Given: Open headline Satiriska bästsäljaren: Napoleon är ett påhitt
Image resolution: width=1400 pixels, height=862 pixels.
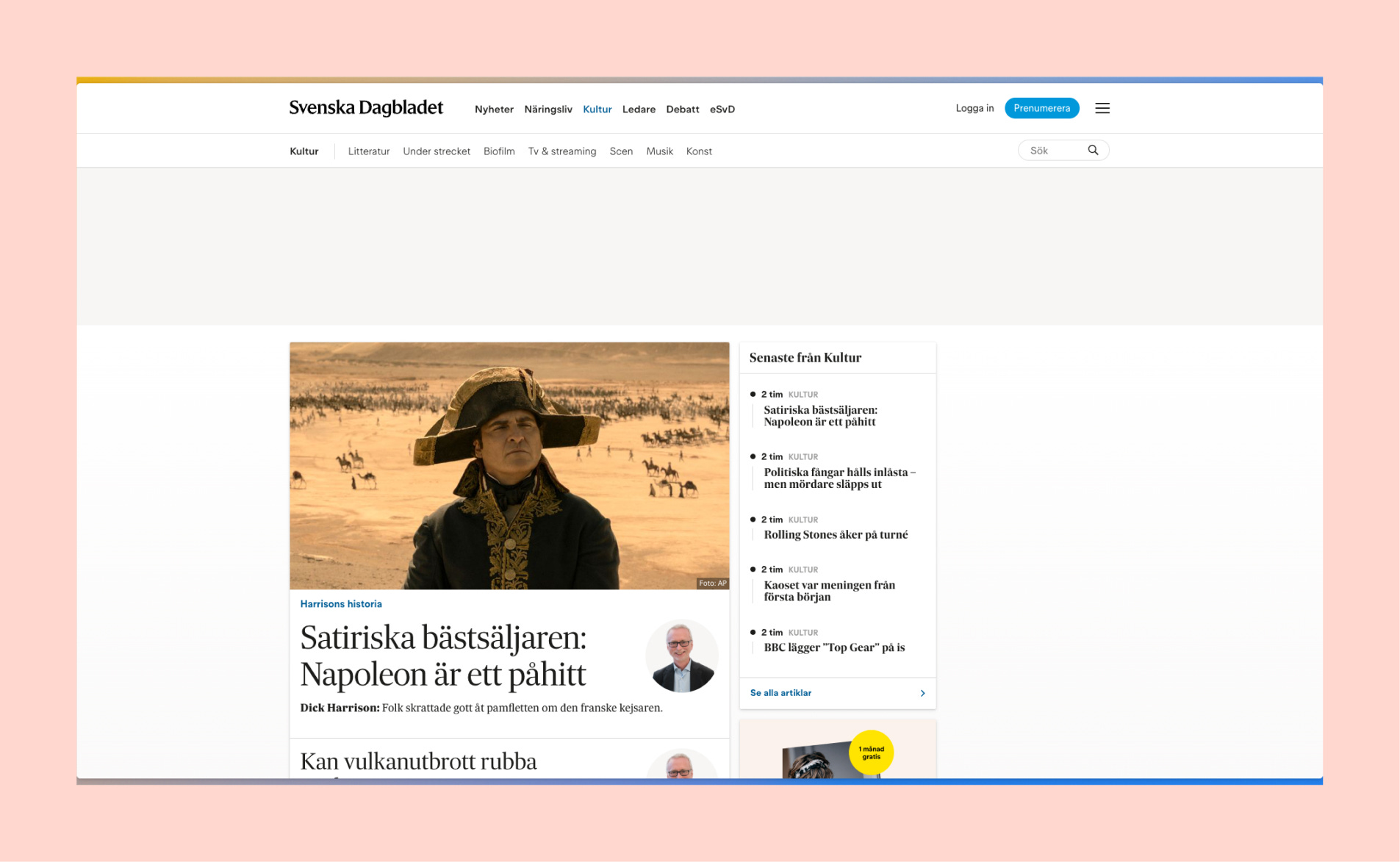Looking at the screenshot, I should (x=443, y=656).
